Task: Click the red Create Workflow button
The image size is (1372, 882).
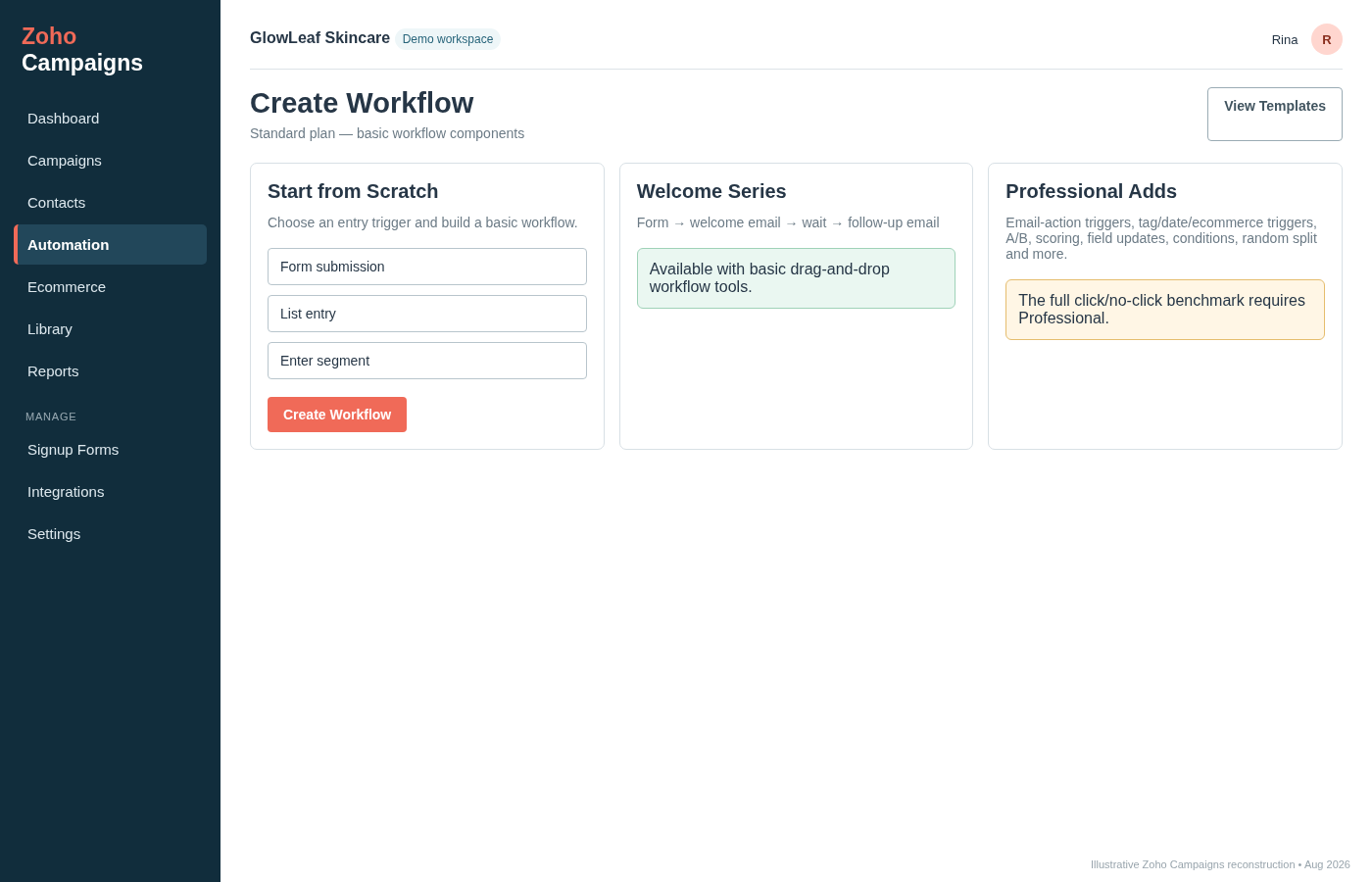Action: (337, 415)
